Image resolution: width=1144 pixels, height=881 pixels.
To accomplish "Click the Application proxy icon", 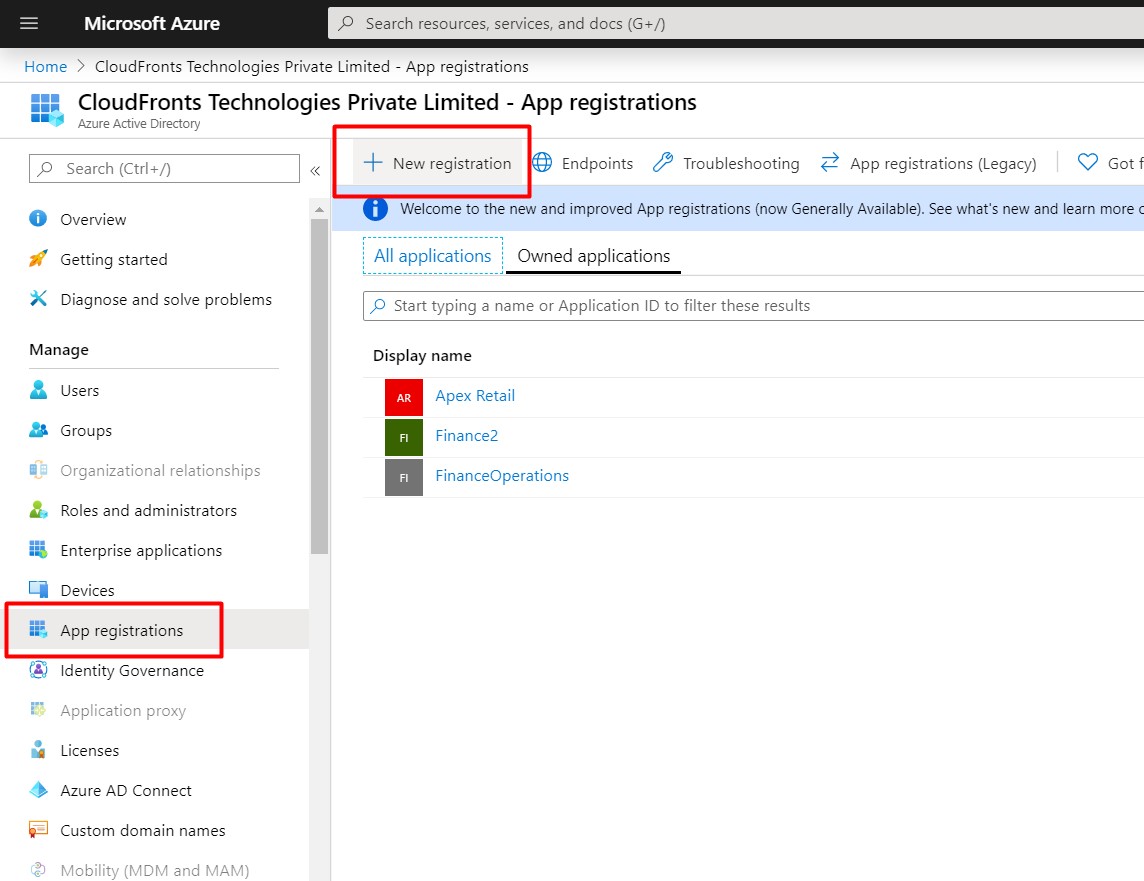I will click(x=38, y=710).
